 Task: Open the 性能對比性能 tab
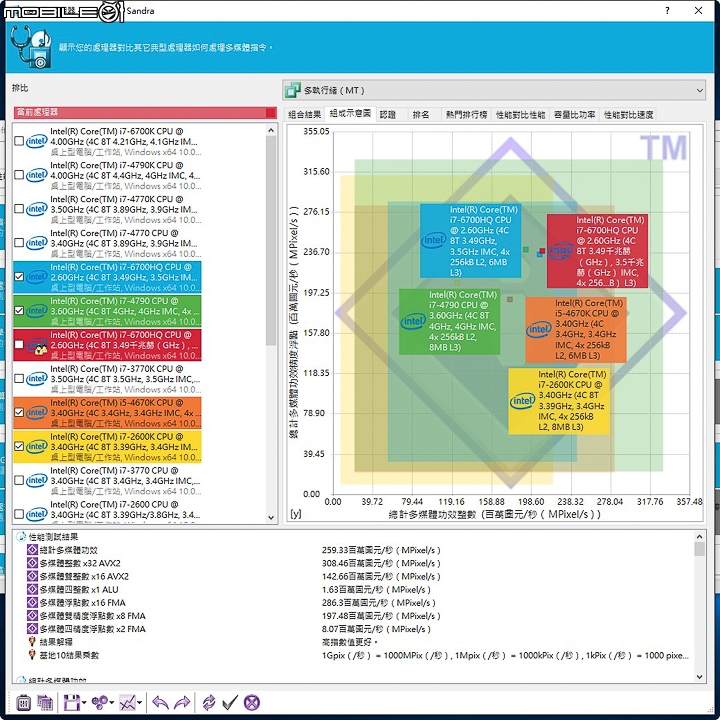coord(520,114)
